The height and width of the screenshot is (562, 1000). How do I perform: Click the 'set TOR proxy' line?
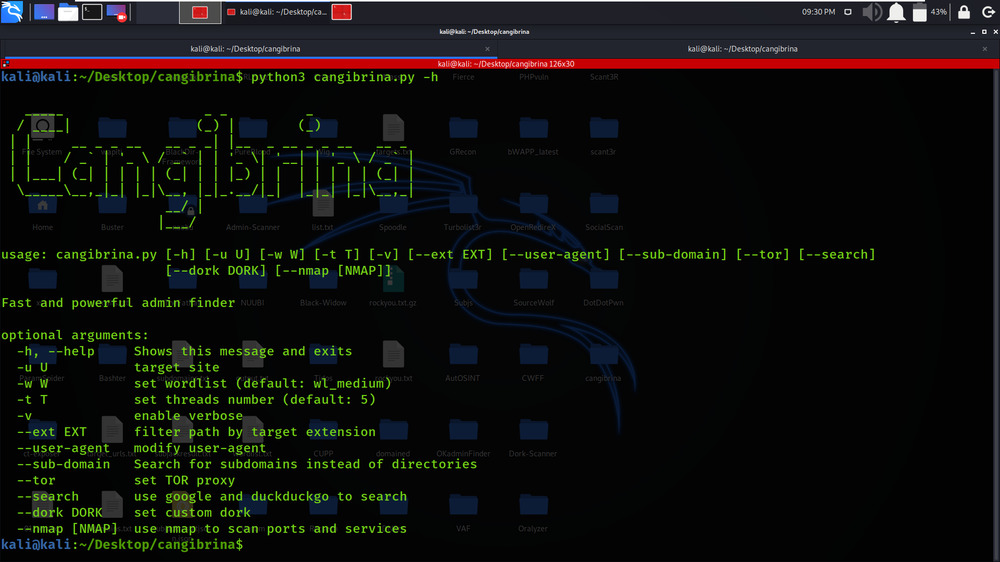coord(126,480)
